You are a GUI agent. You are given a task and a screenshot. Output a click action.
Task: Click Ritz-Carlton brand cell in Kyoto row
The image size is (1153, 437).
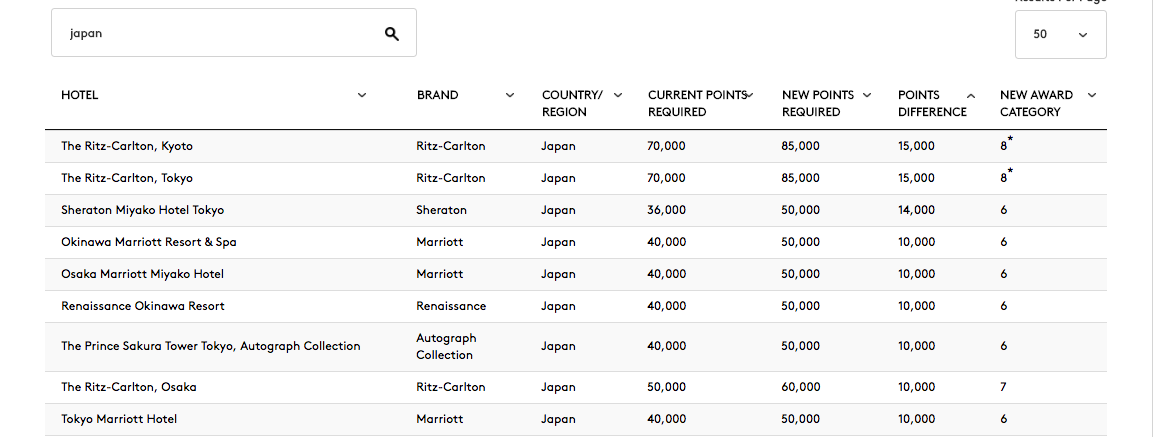point(451,146)
